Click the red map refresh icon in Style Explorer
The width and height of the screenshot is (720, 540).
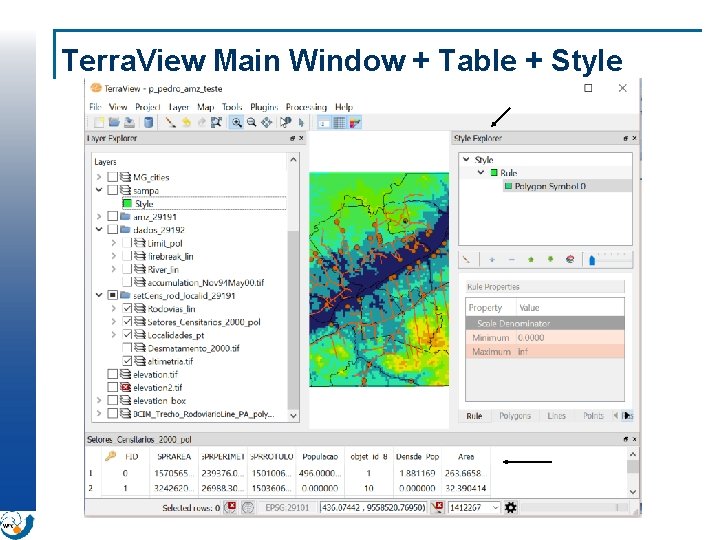(x=570, y=259)
